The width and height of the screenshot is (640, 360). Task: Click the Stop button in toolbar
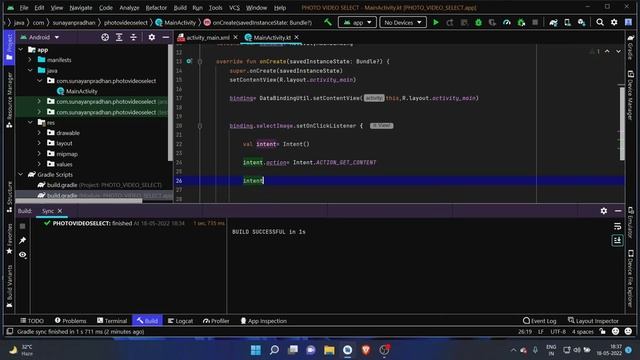[535, 22]
